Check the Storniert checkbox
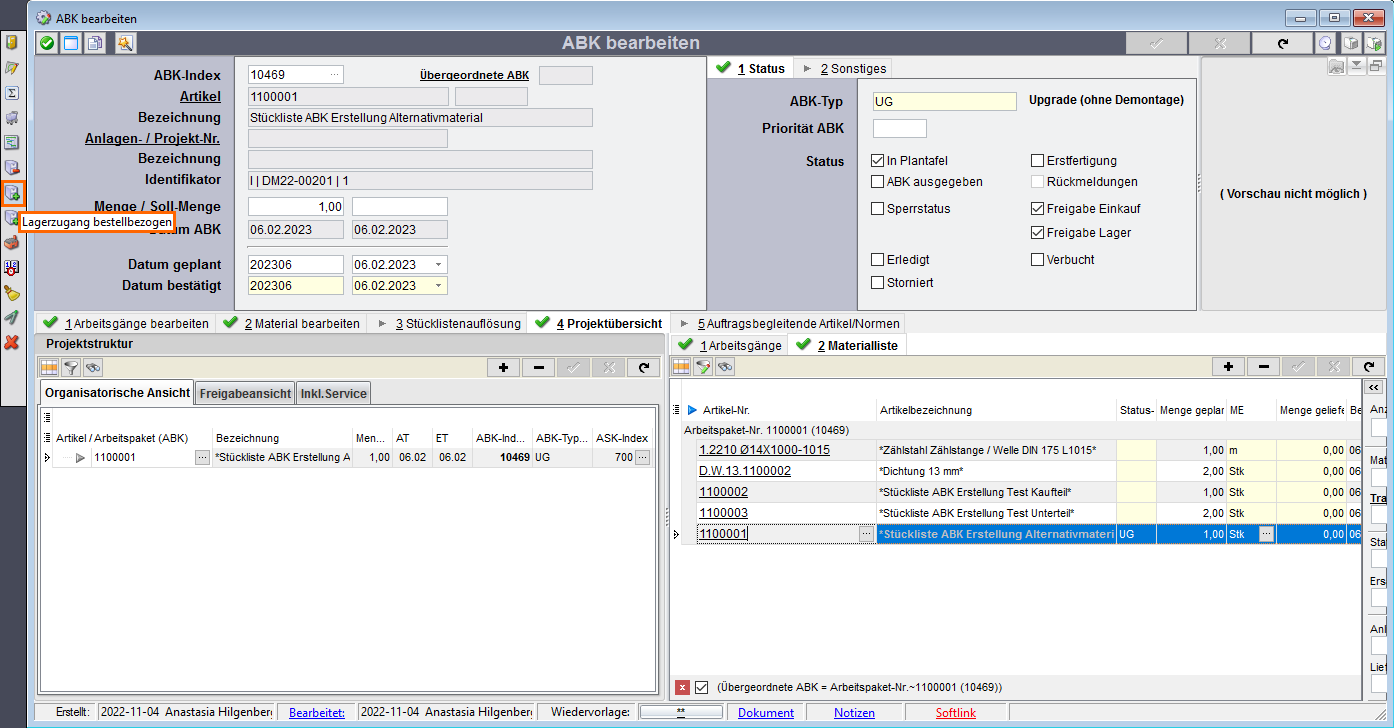The height and width of the screenshot is (728, 1394). coord(878,283)
